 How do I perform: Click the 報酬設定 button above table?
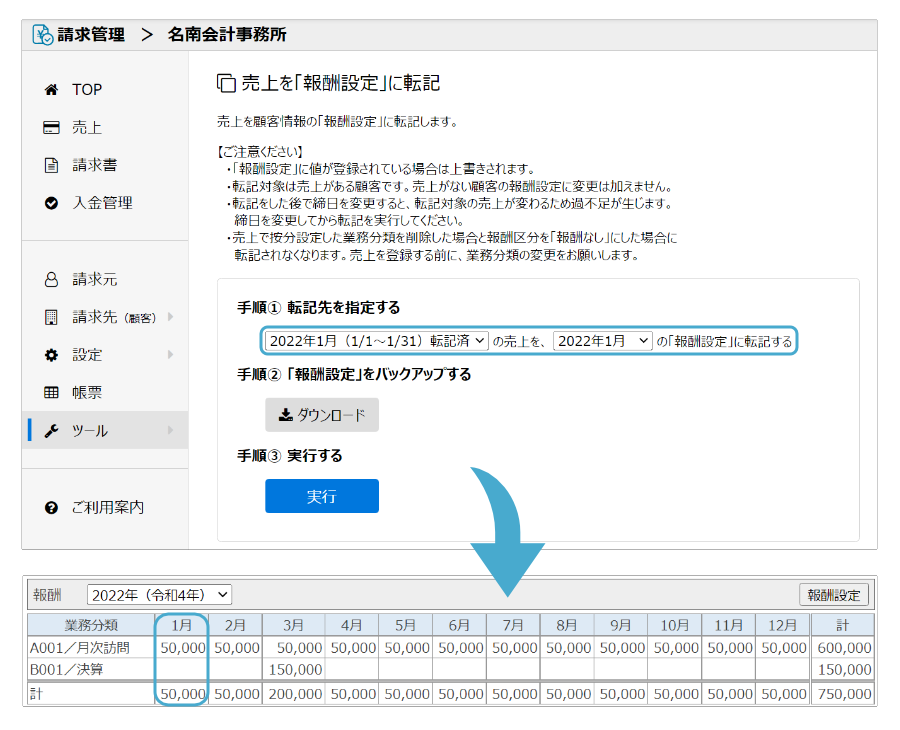coord(834,595)
